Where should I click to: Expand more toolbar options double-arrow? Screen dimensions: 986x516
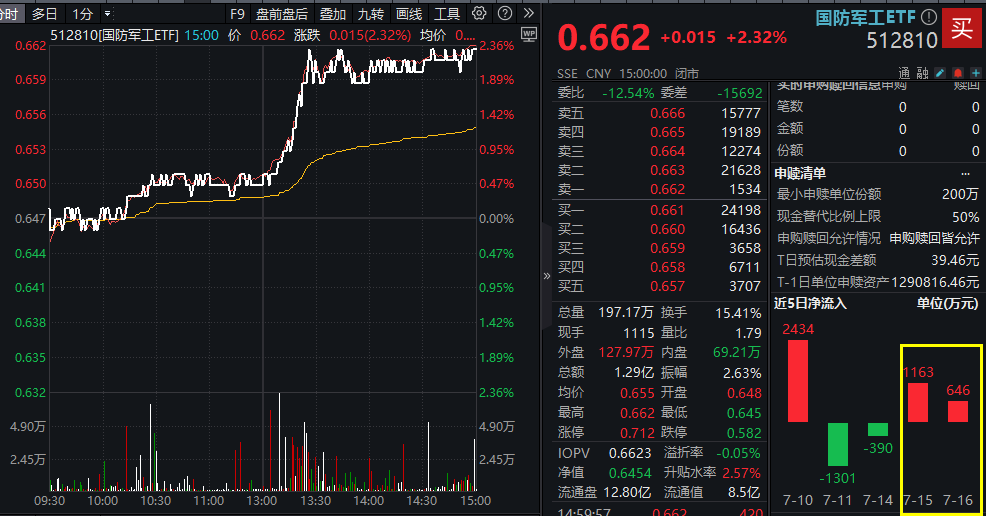tap(527, 14)
